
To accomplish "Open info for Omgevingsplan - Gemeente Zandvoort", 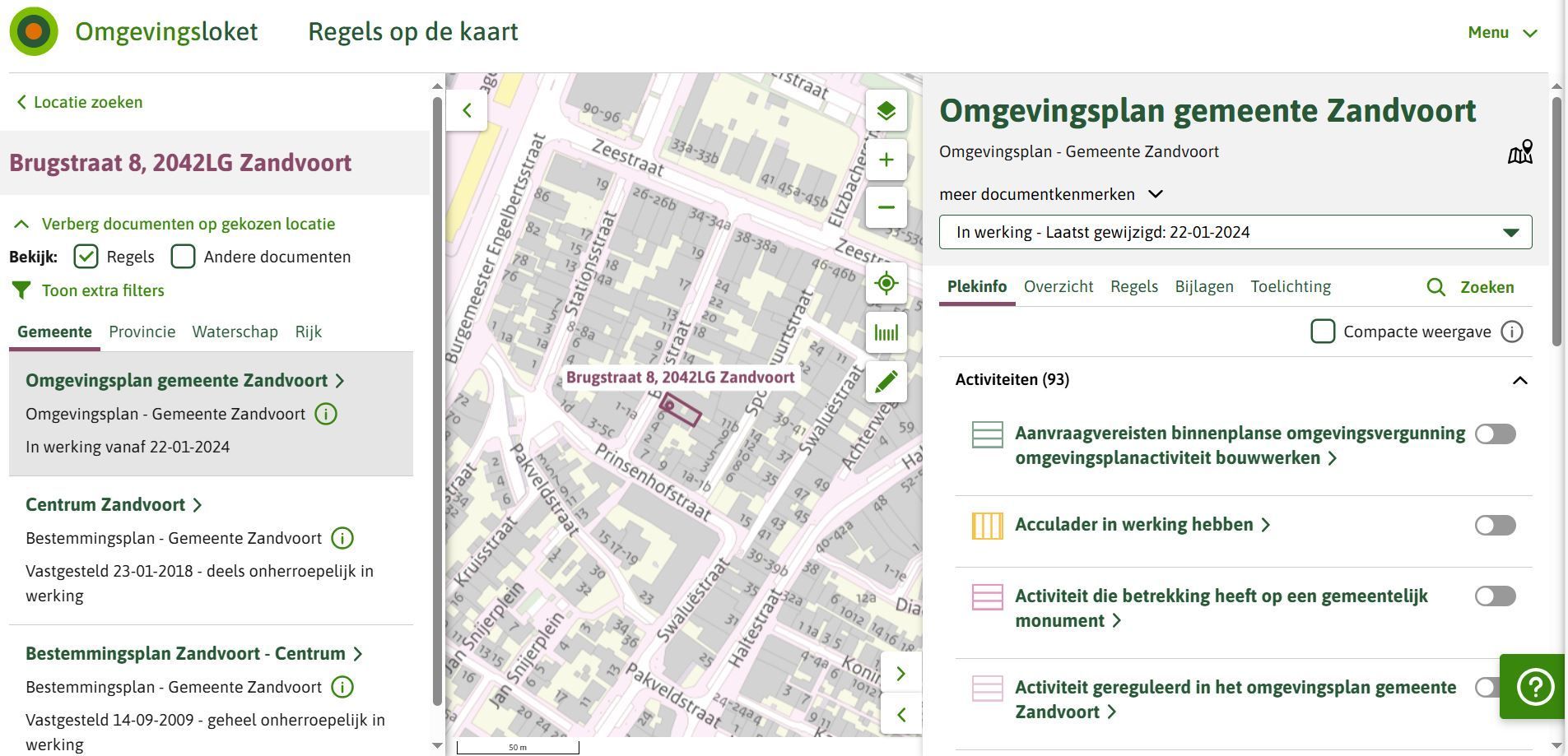I will tap(326, 414).
